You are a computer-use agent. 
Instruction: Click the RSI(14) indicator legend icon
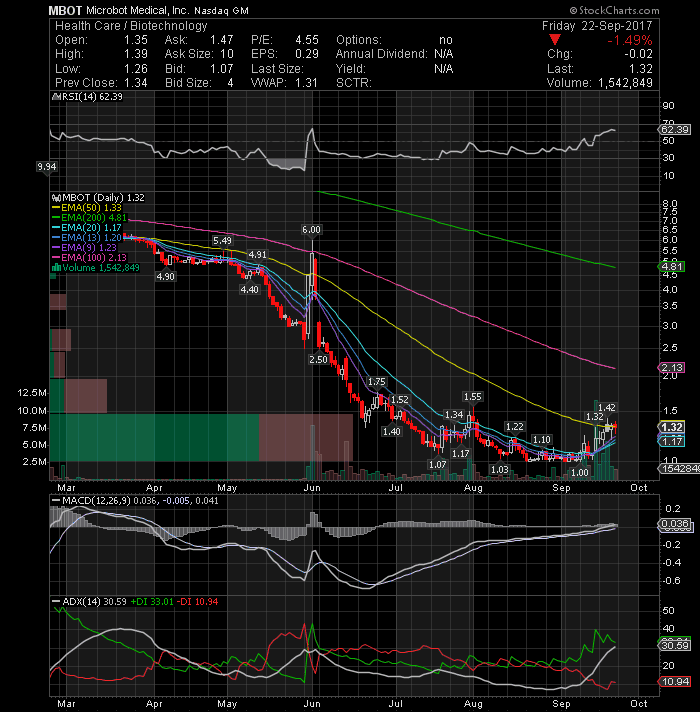(56, 97)
